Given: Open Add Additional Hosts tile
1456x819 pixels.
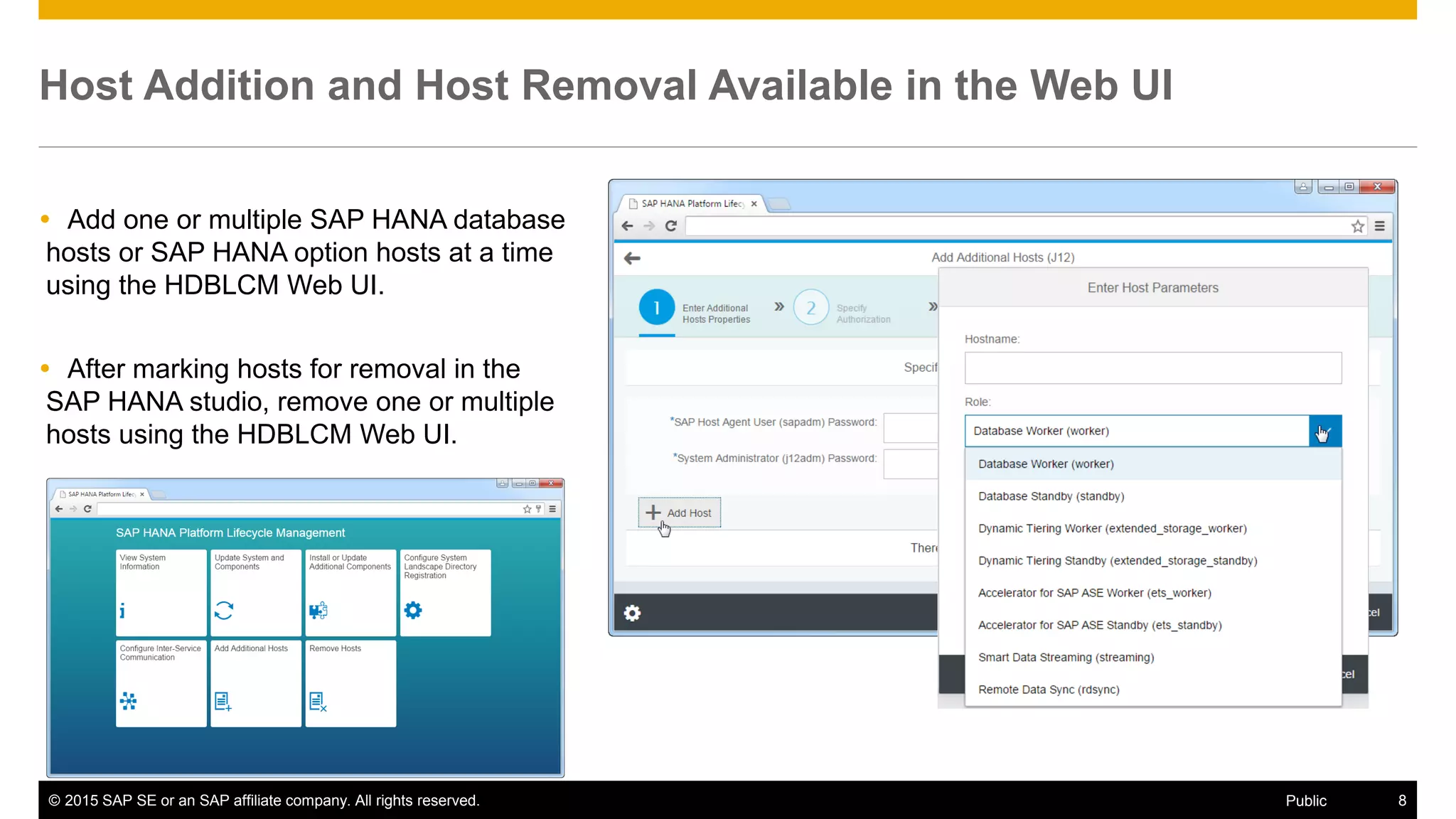Looking at the screenshot, I should [256, 683].
